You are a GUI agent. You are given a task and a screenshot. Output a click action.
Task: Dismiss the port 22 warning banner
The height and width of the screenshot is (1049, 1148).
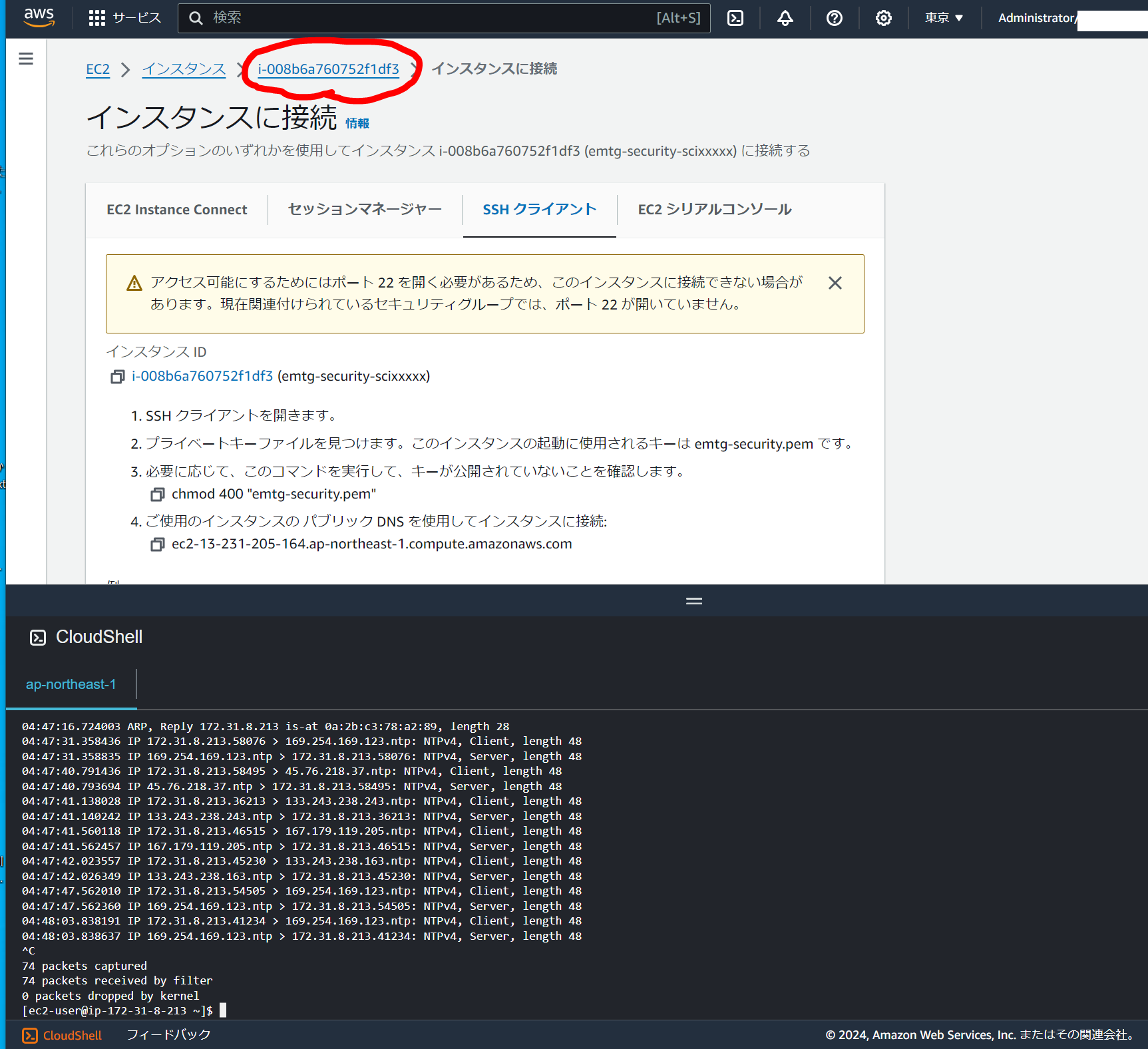tap(835, 283)
